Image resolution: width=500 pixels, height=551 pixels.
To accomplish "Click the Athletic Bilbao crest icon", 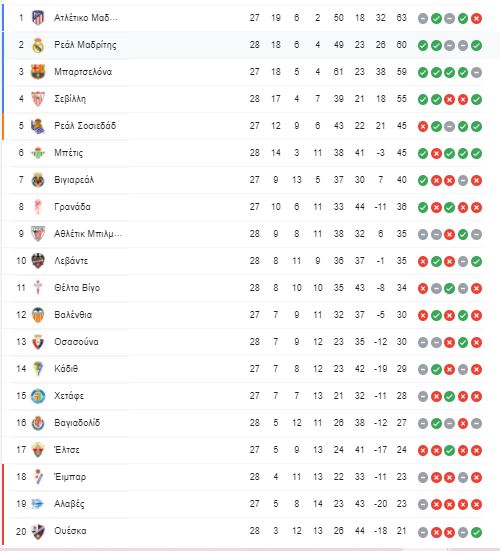I will [x=38, y=234].
